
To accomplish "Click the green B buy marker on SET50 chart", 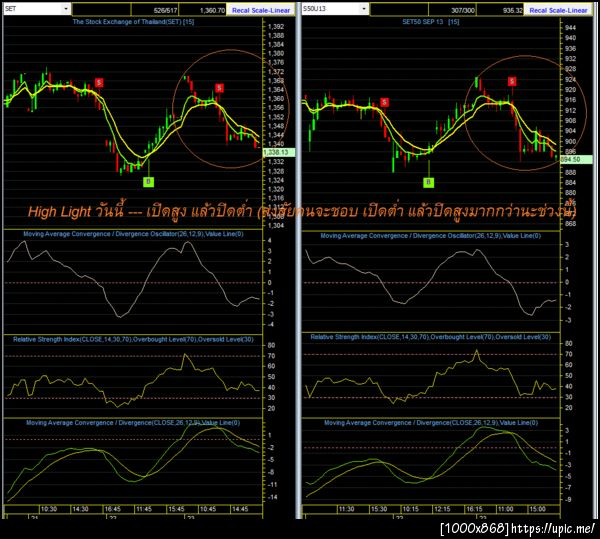I will (429, 182).
